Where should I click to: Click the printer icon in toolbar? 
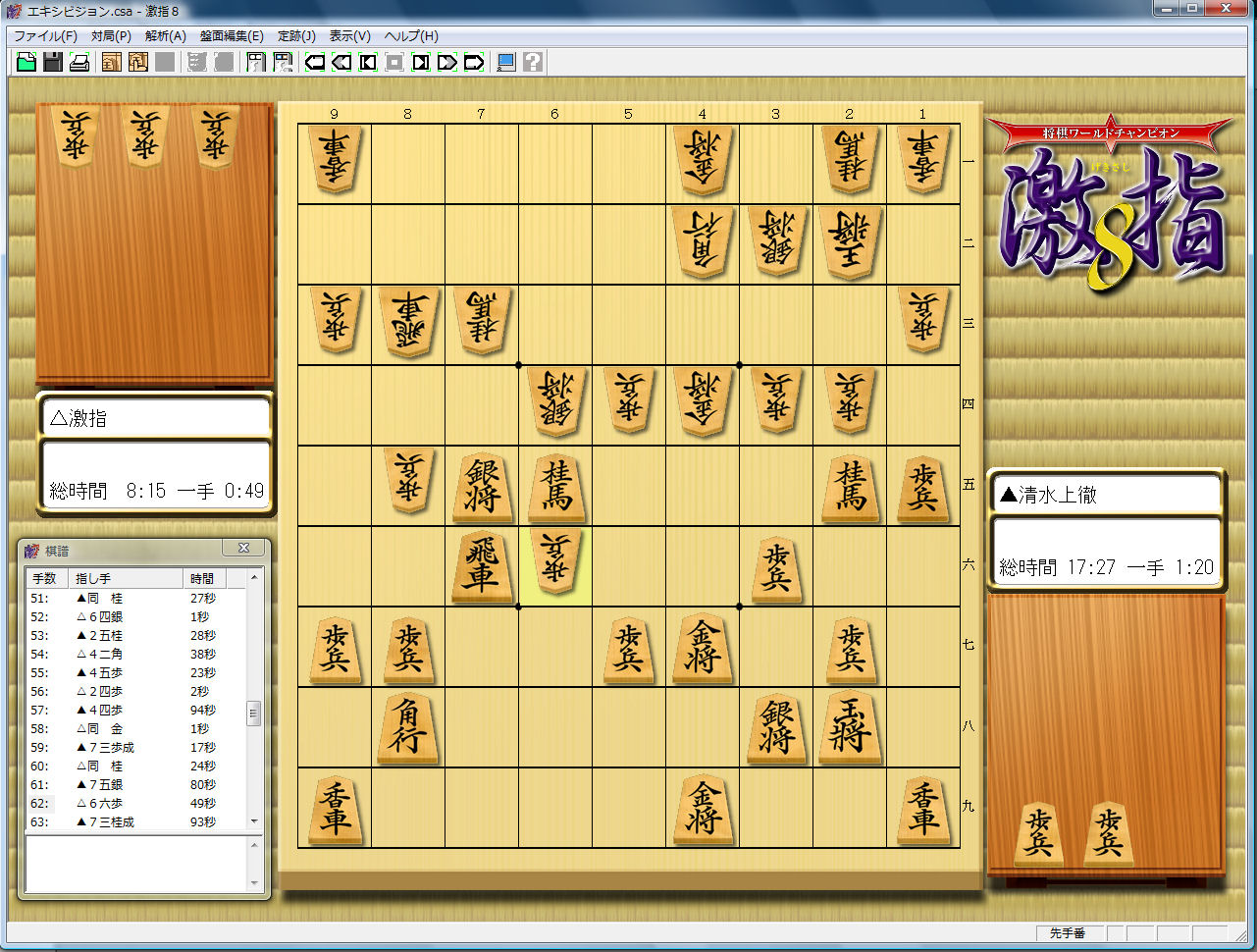pos(79,63)
